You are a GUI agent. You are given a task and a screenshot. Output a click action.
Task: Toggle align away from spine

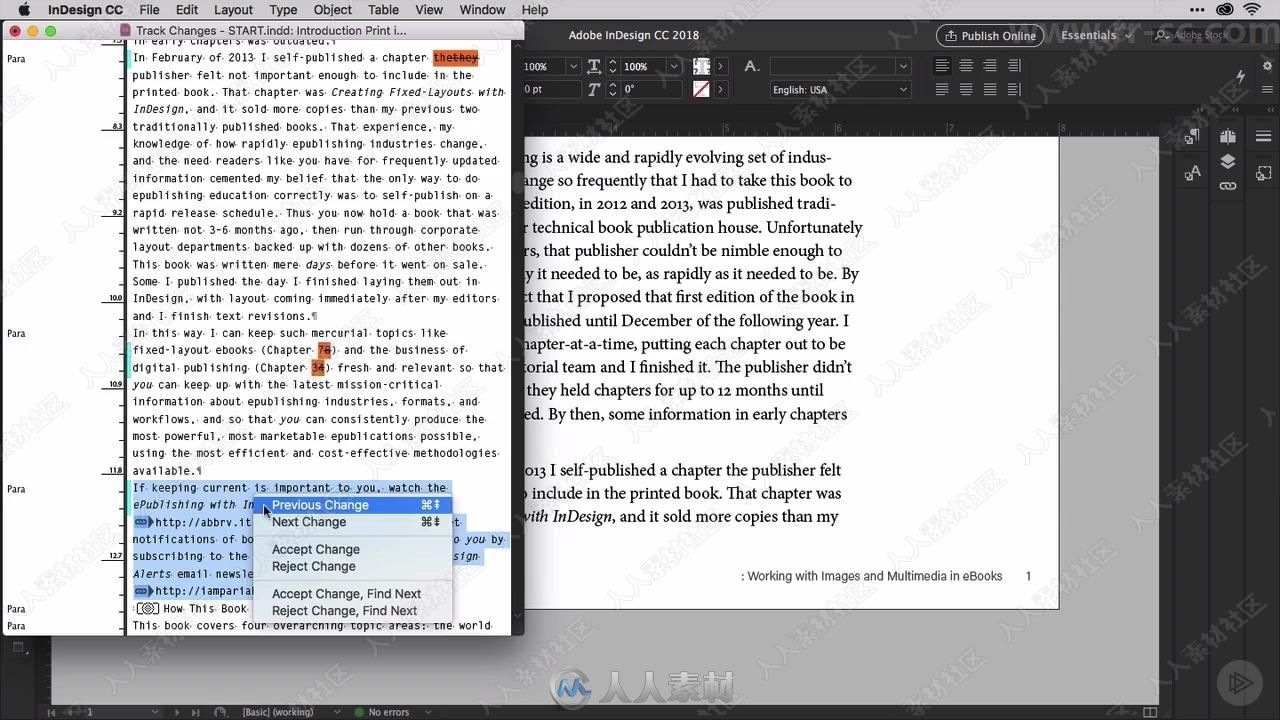pyautogui.click(x=1014, y=89)
